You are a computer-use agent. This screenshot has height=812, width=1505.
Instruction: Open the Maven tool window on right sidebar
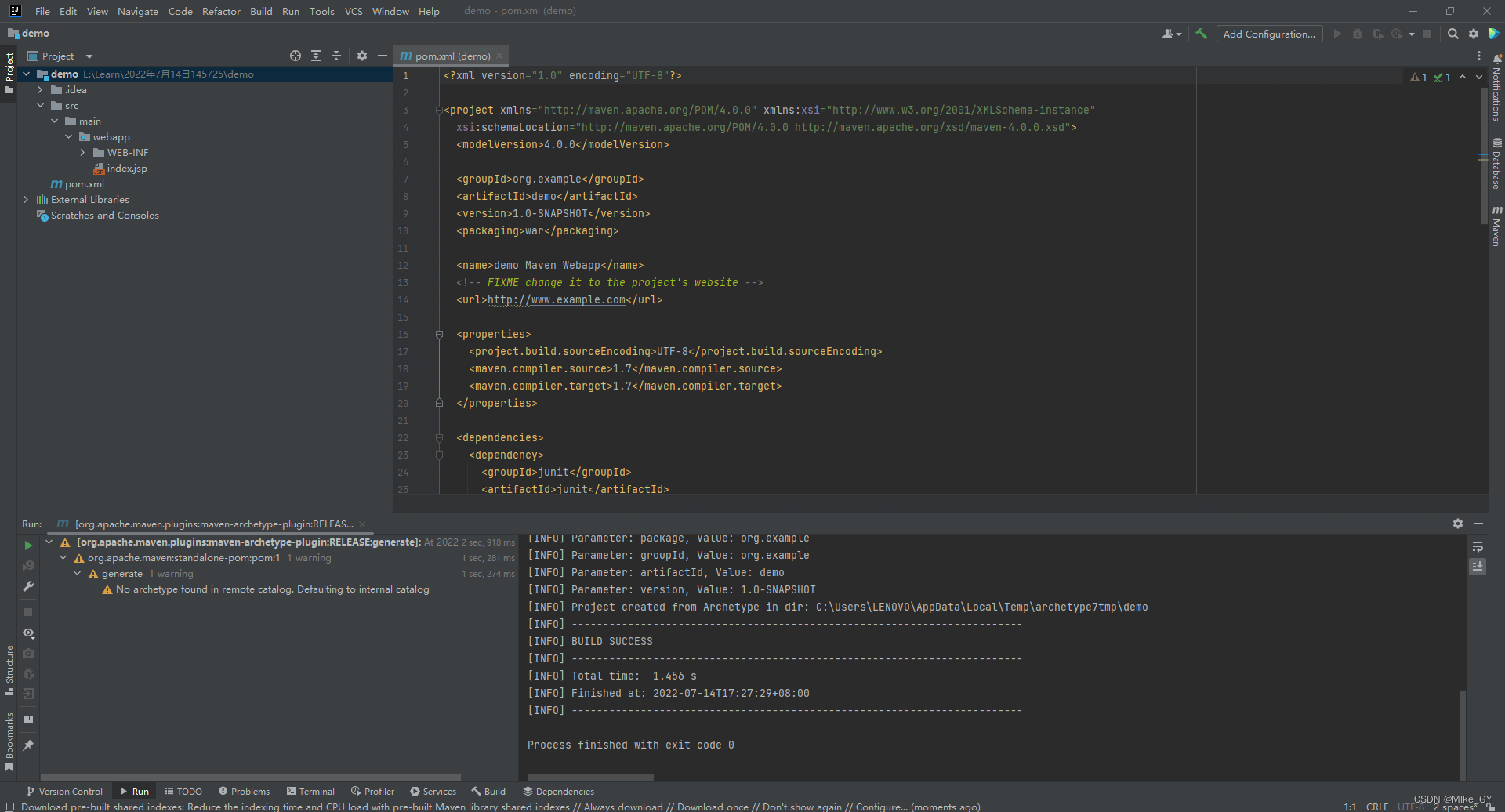click(1496, 227)
